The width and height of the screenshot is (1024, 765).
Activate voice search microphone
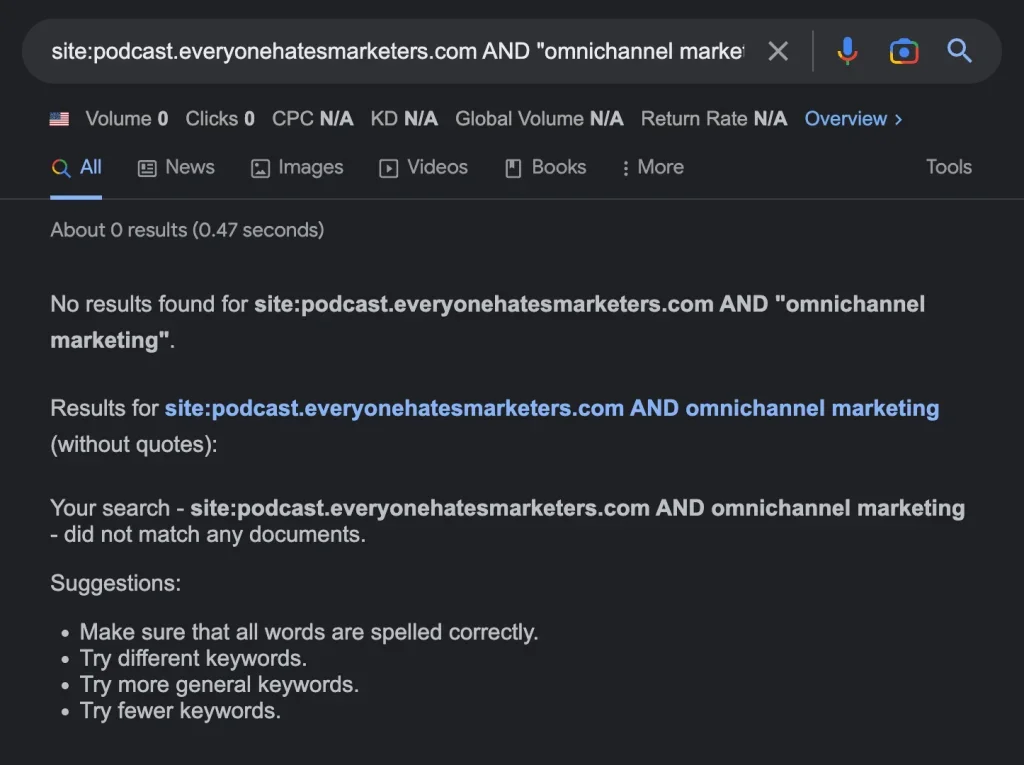click(x=847, y=51)
